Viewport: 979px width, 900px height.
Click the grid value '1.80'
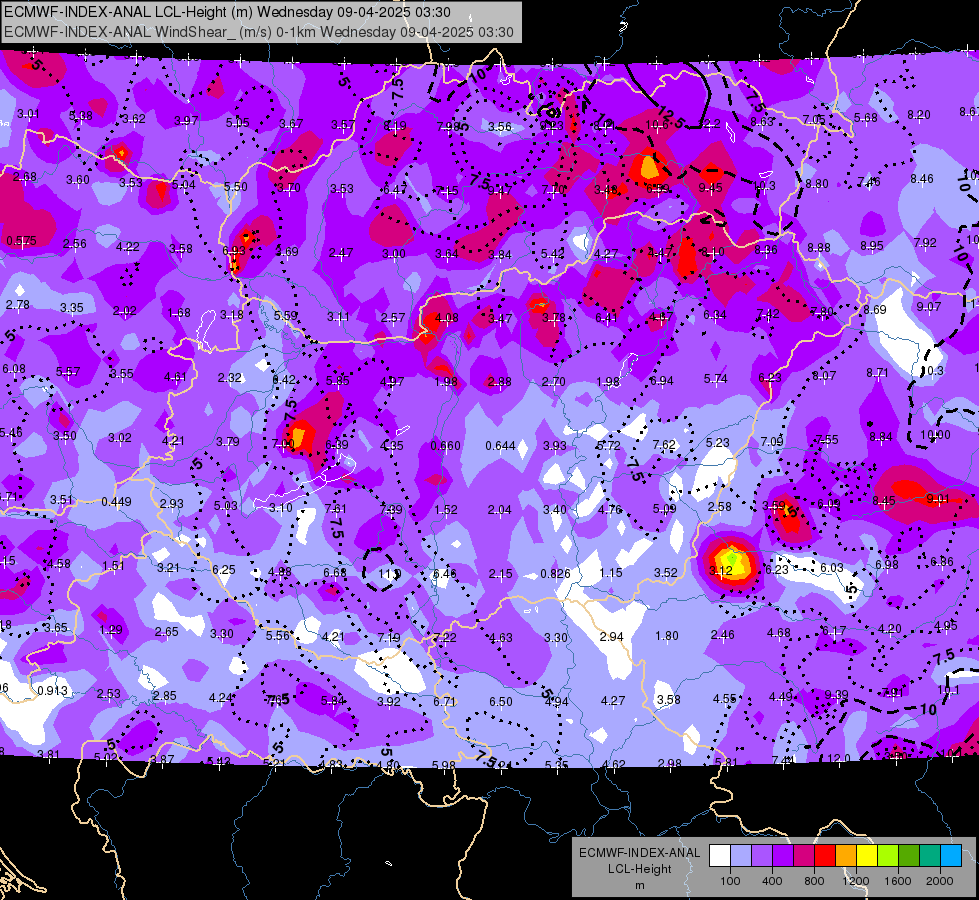pos(667,636)
